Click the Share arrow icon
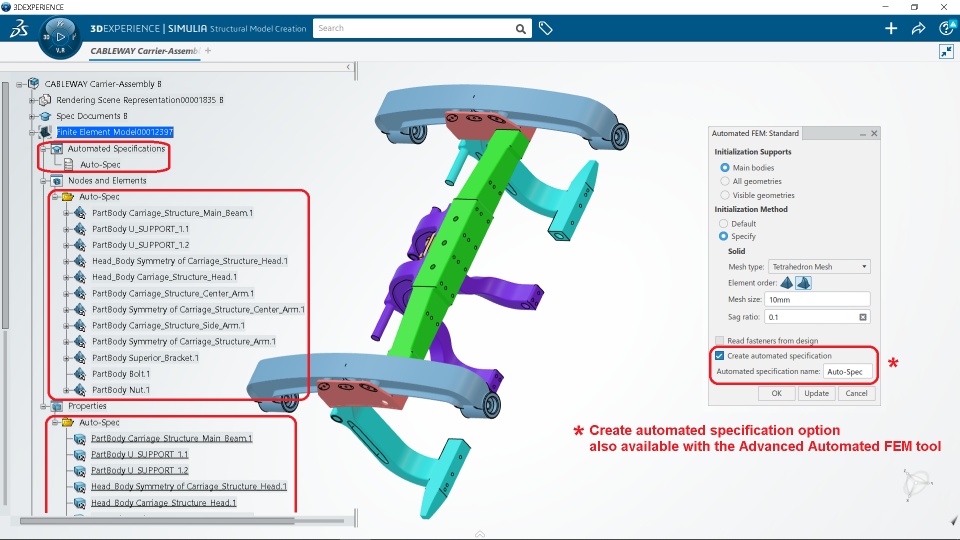The image size is (960, 540). tap(918, 28)
